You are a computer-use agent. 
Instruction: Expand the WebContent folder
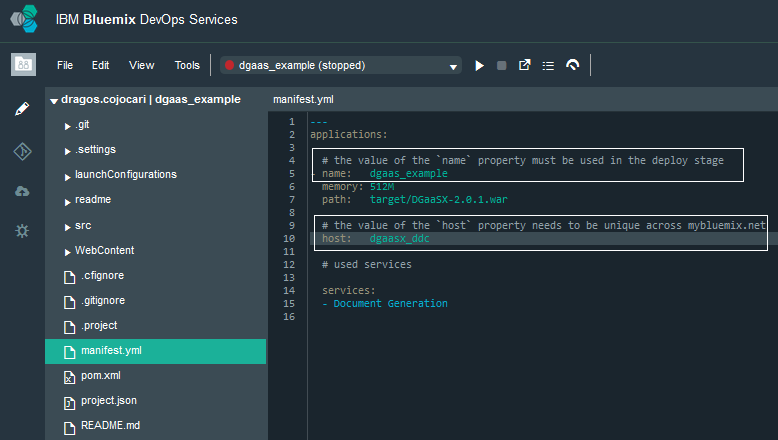point(67,252)
